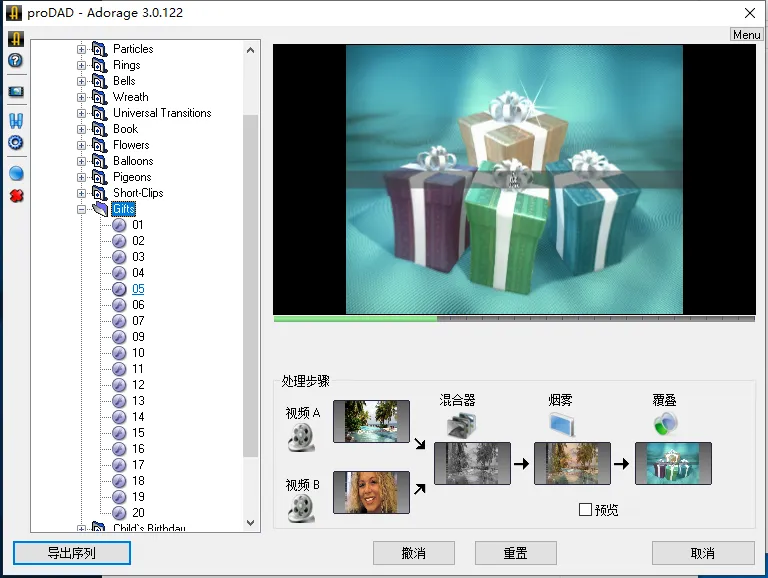Click the red cross icon in sidebar

16,196
